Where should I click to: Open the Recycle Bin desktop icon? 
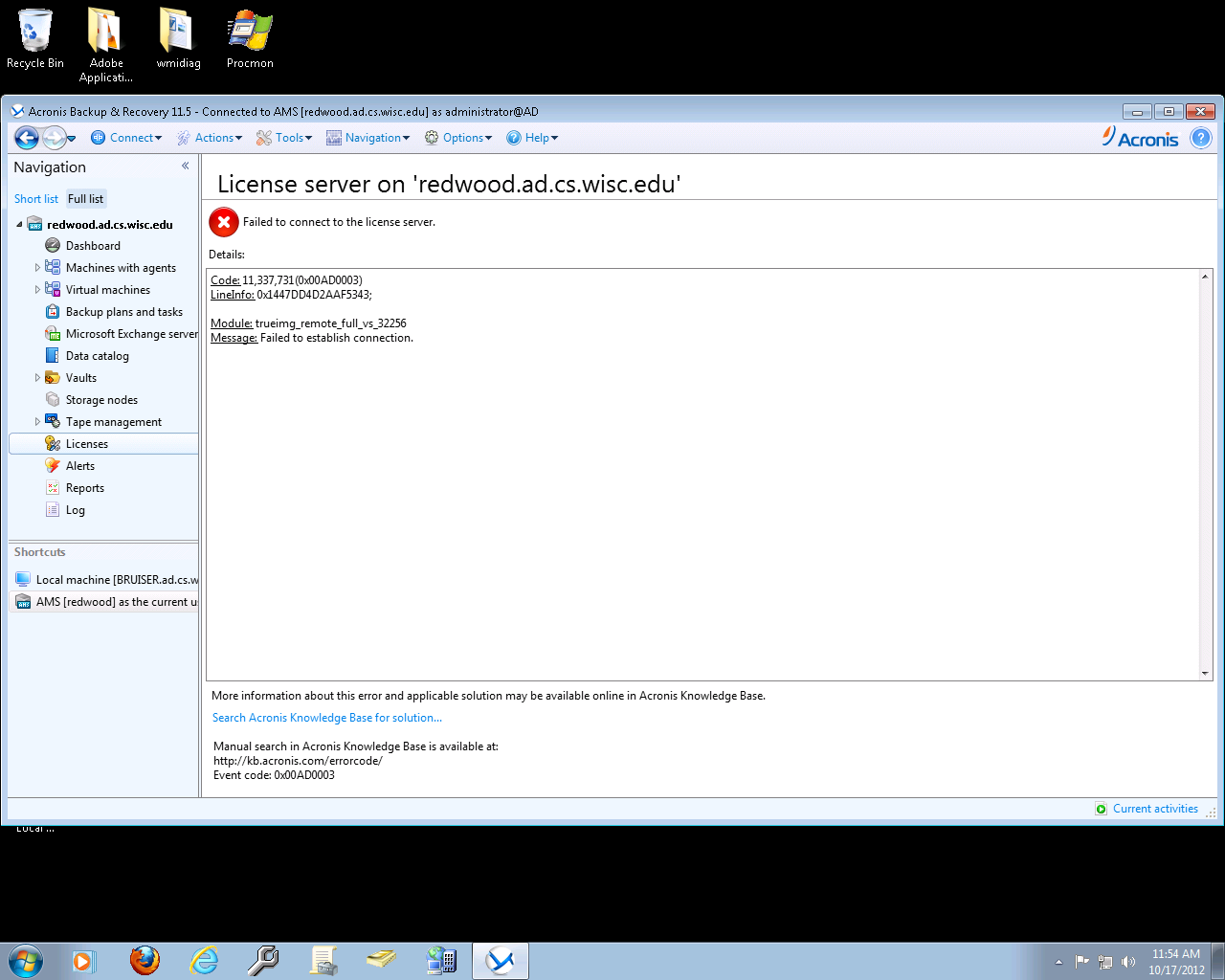tap(35, 39)
